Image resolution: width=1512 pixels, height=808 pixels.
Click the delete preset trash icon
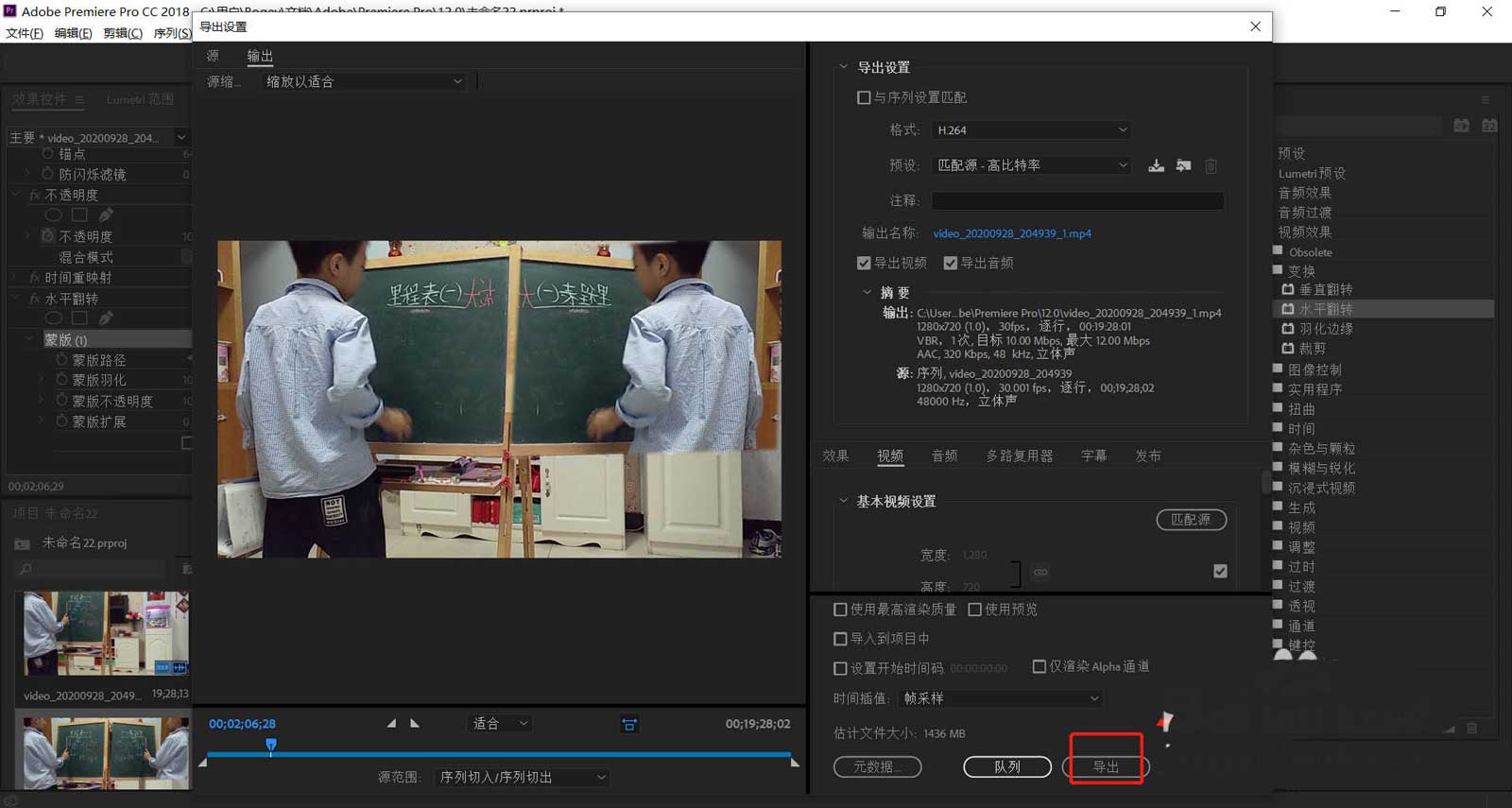click(1211, 166)
